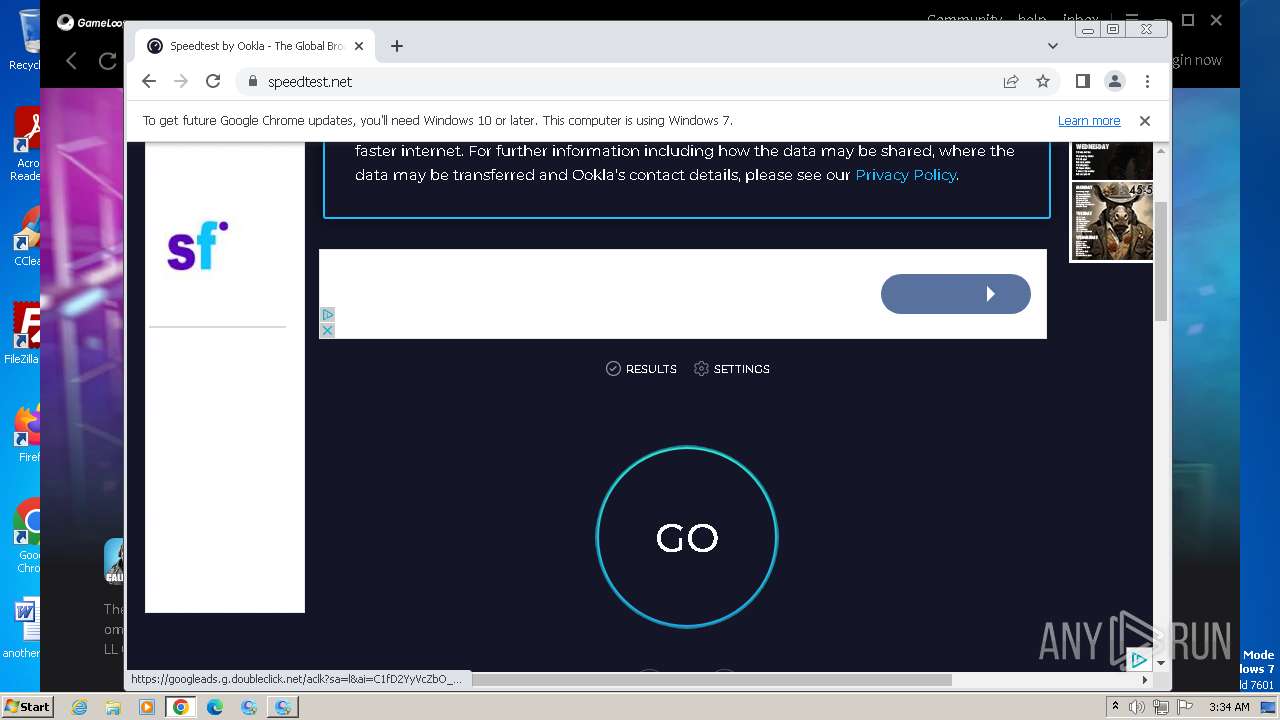
Task: Switch to Chrome in the taskbar
Action: click(x=181, y=707)
